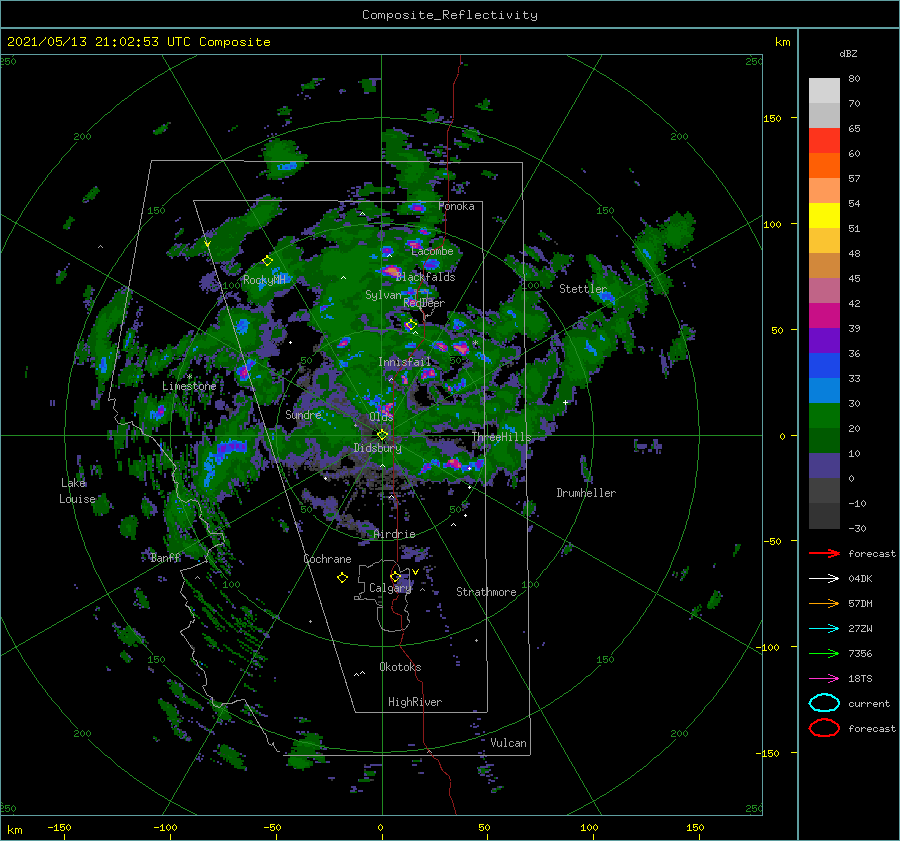Pick the magenta 42-39 dBZ legend swatch
Screen dimensions: 900x841
(824, 315)
